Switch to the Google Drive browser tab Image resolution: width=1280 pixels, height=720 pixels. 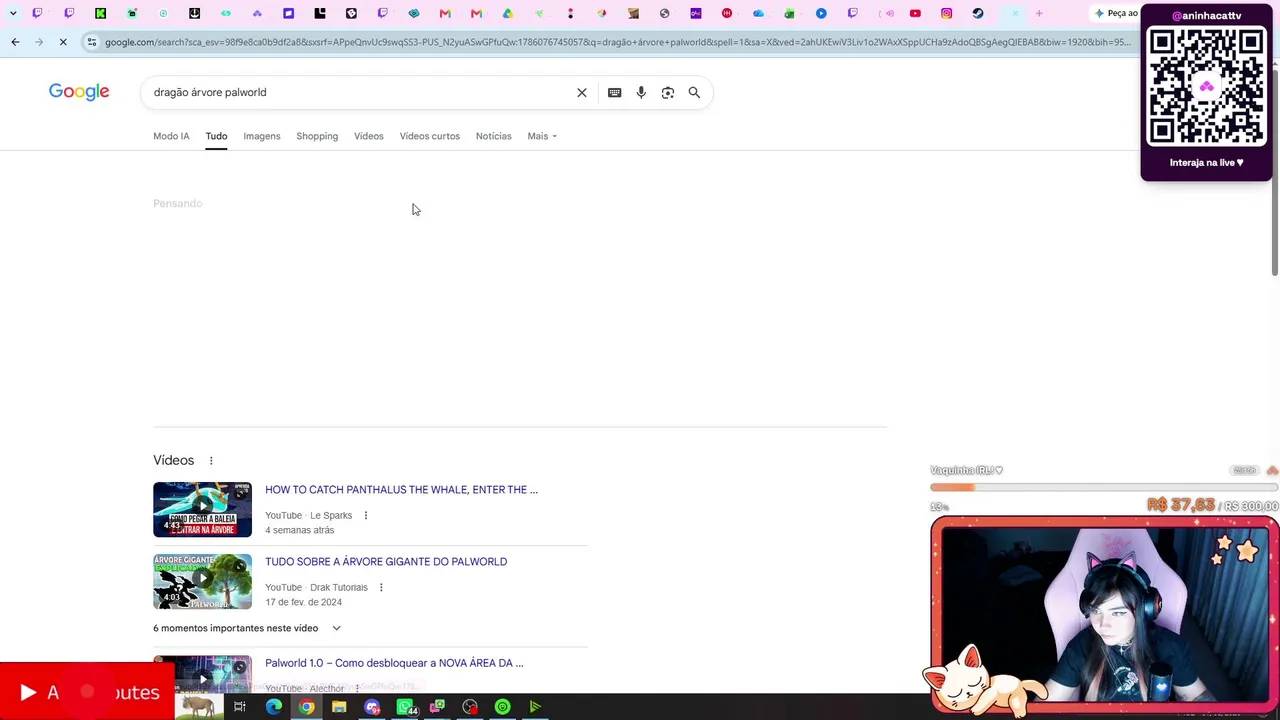pyautogui.click(x=508, y=13)
